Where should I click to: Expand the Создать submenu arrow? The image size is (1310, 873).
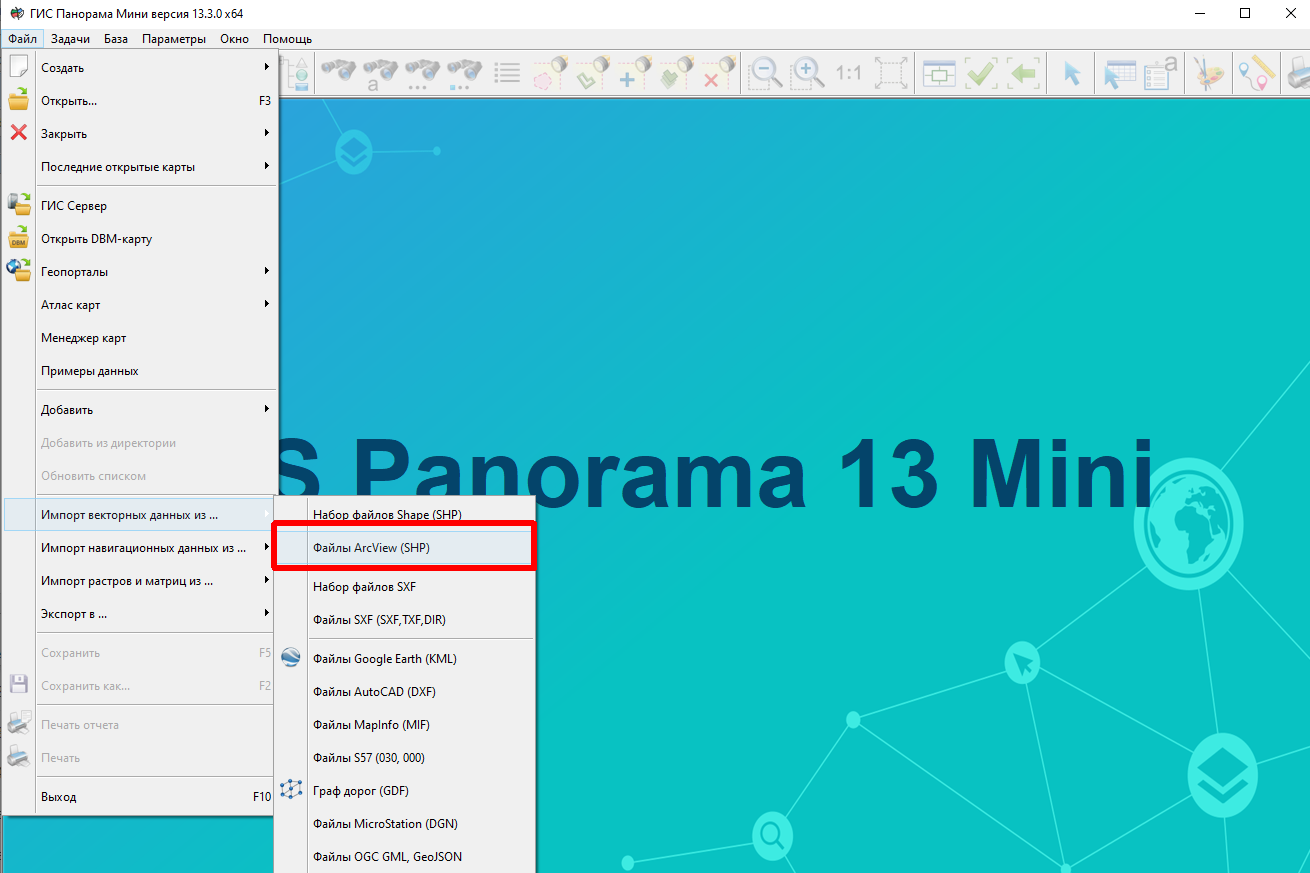(x=266, y=67)
